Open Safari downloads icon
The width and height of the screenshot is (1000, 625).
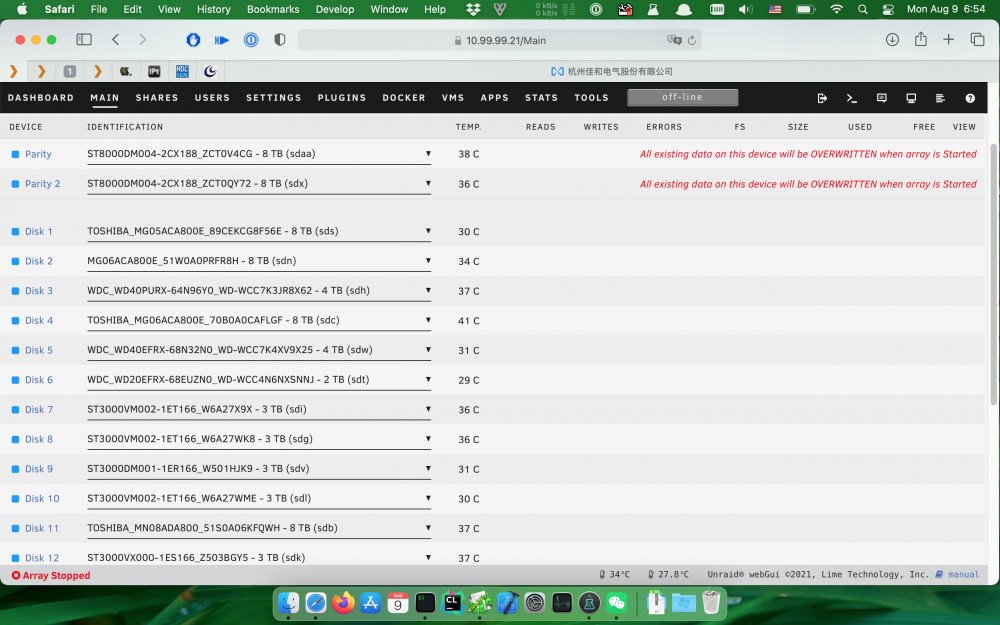892,40
